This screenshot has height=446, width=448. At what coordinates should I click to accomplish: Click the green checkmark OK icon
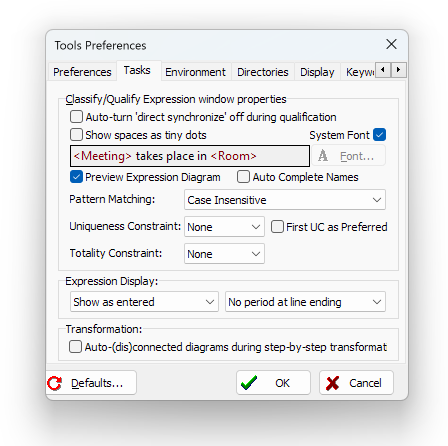249,383
